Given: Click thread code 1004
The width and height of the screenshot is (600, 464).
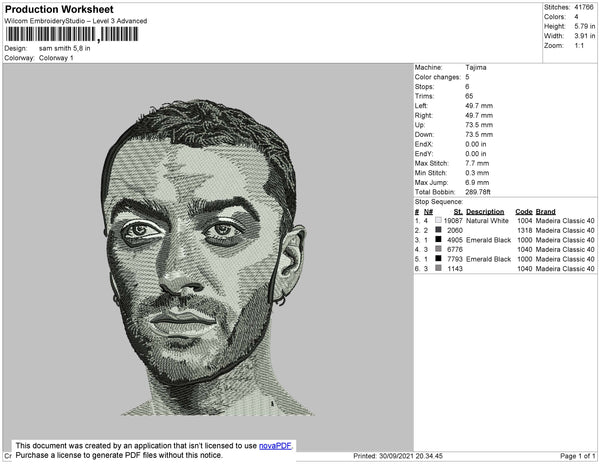Looking at the screenshot, I should point(525,220).
